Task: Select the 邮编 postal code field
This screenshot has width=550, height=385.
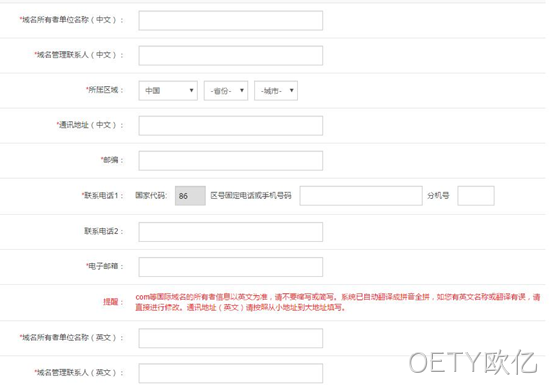Action: click(x=230, y=161)
